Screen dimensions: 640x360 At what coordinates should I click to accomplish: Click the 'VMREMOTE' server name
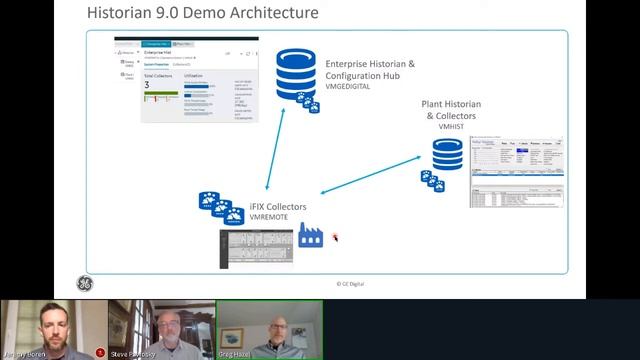269,217
